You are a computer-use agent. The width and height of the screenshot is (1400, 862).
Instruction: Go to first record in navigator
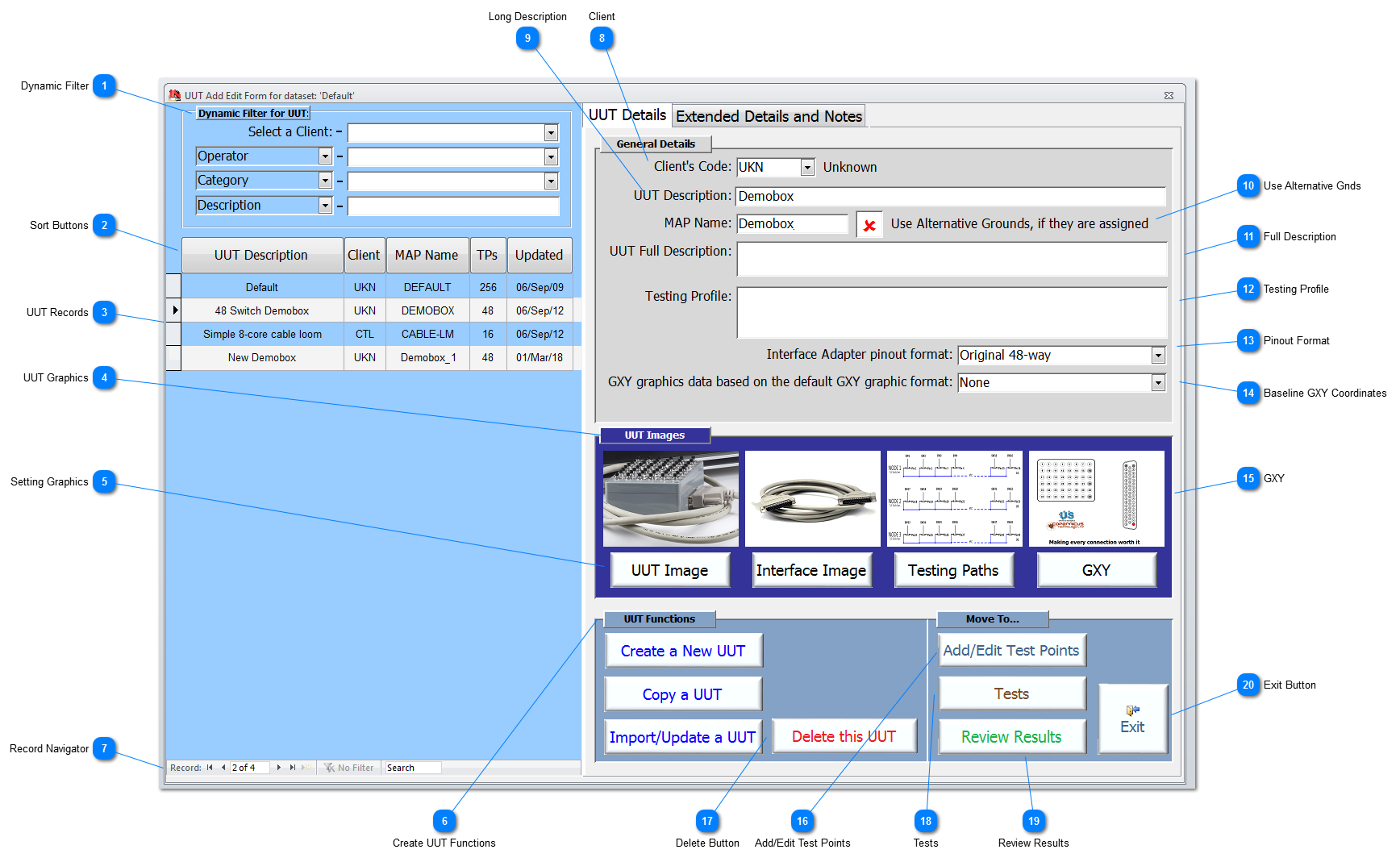click(210, 768)
